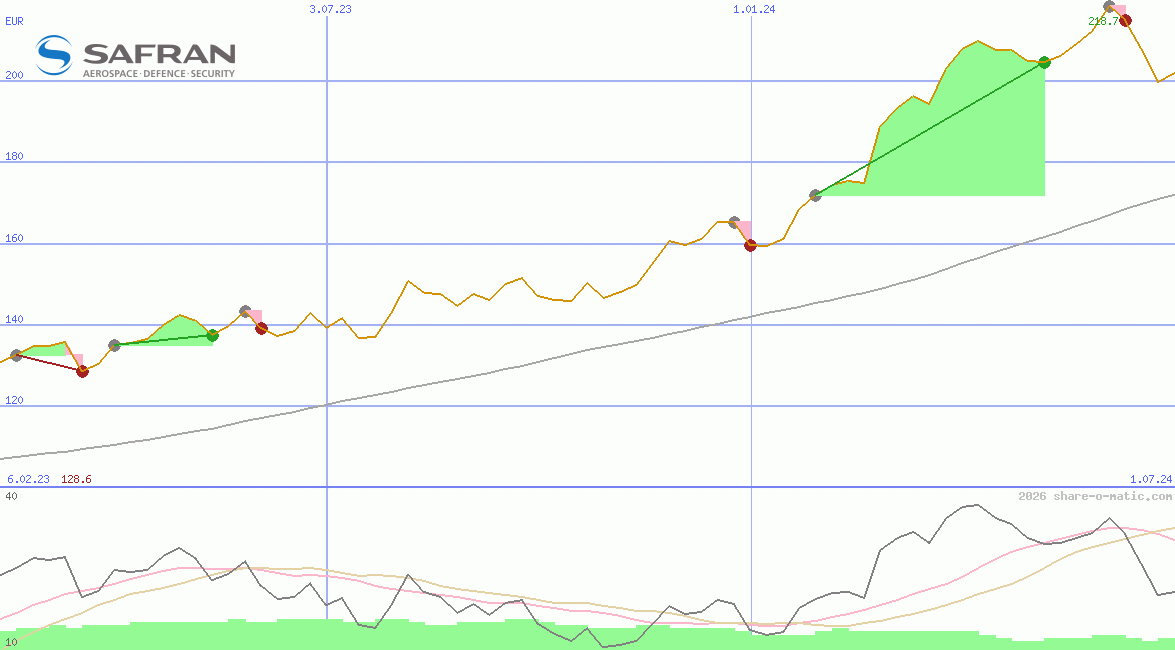Click the 200 price axis label

pos(14,75)
